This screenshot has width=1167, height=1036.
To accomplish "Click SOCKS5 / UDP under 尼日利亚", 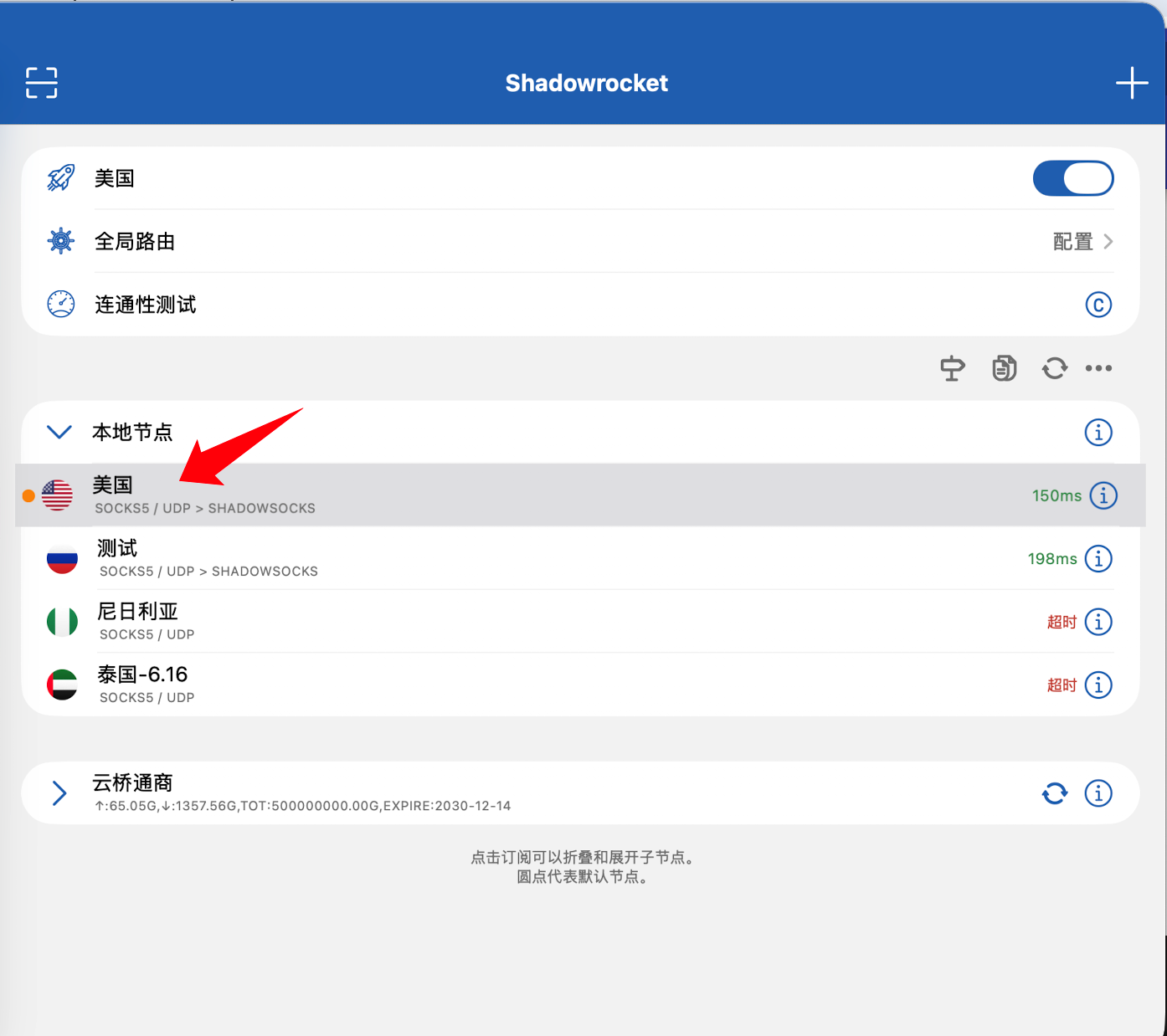I will [147, 634].
